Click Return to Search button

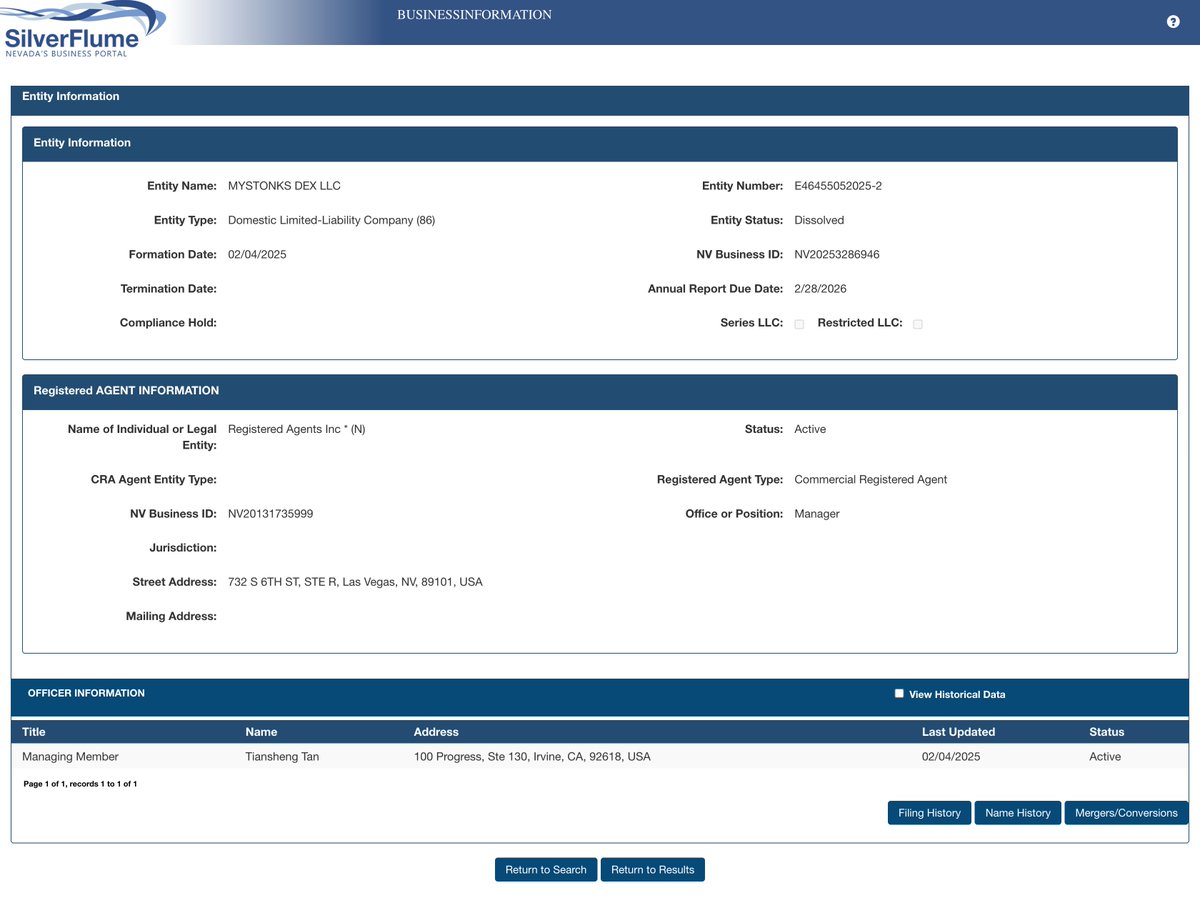tap(546, 870)
